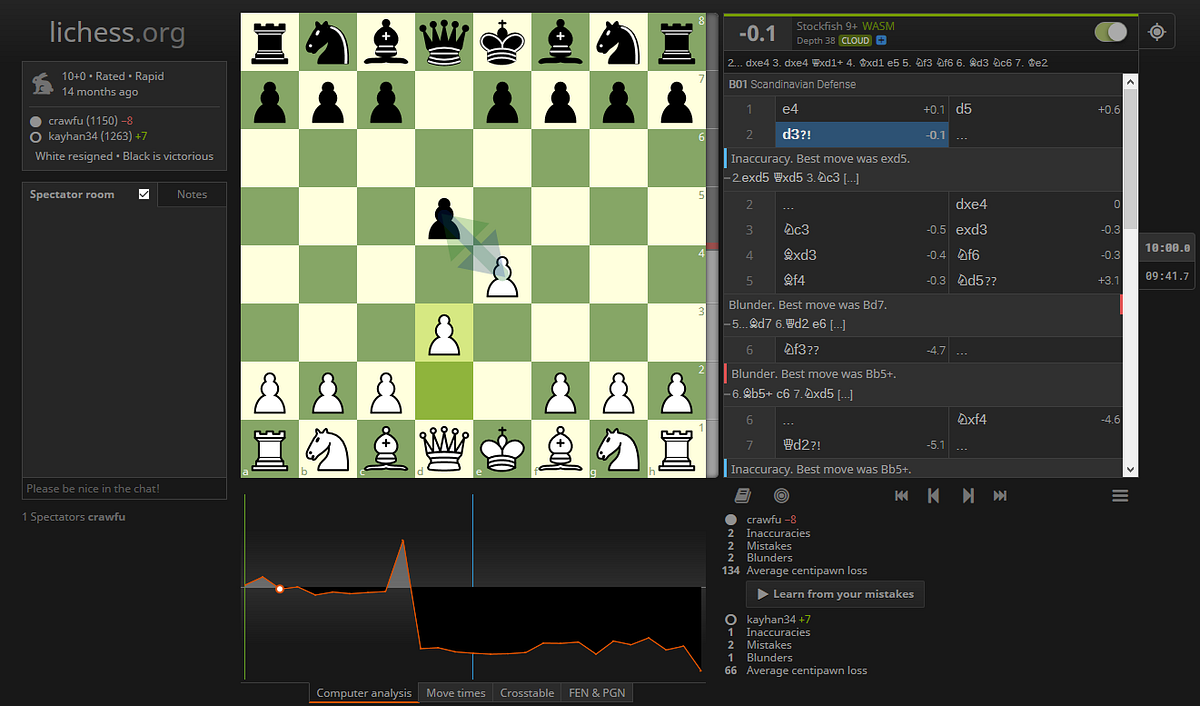The image size is (1200, 706).
Task: Open the hamburger analysis menu
Action: tap(1120, 495)
